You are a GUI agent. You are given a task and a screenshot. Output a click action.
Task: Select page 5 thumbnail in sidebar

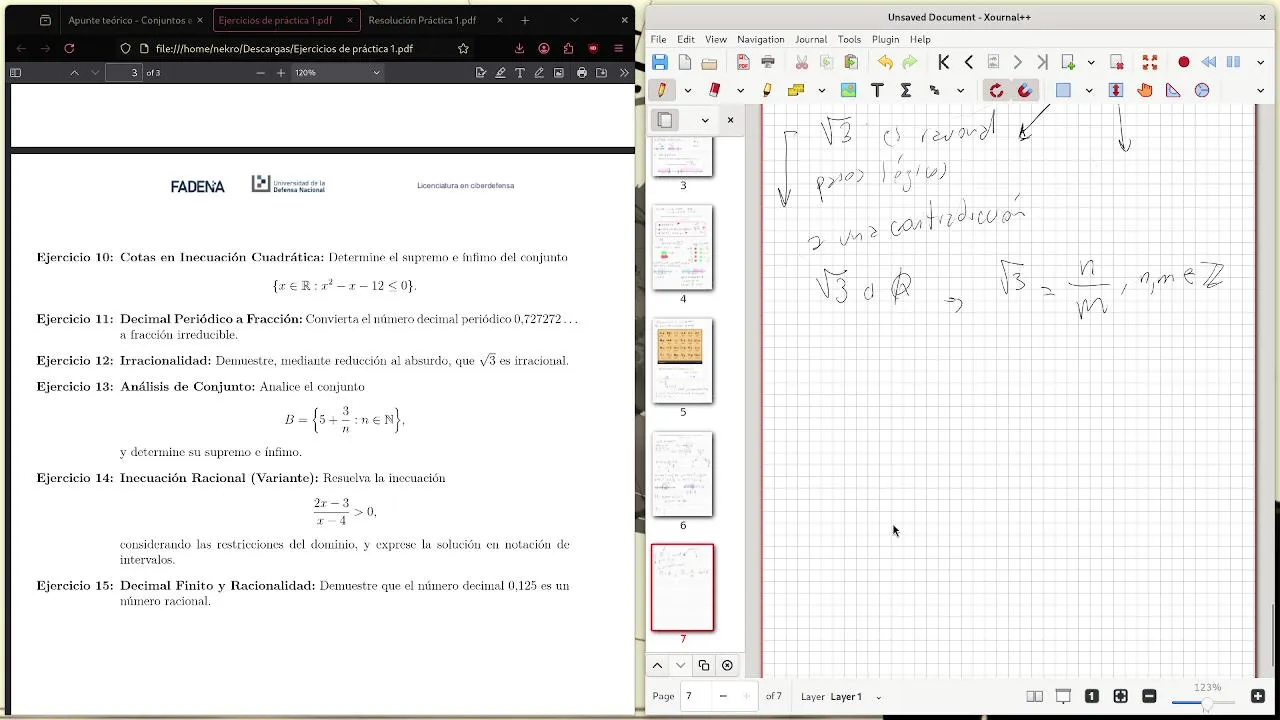click(683, 360)
